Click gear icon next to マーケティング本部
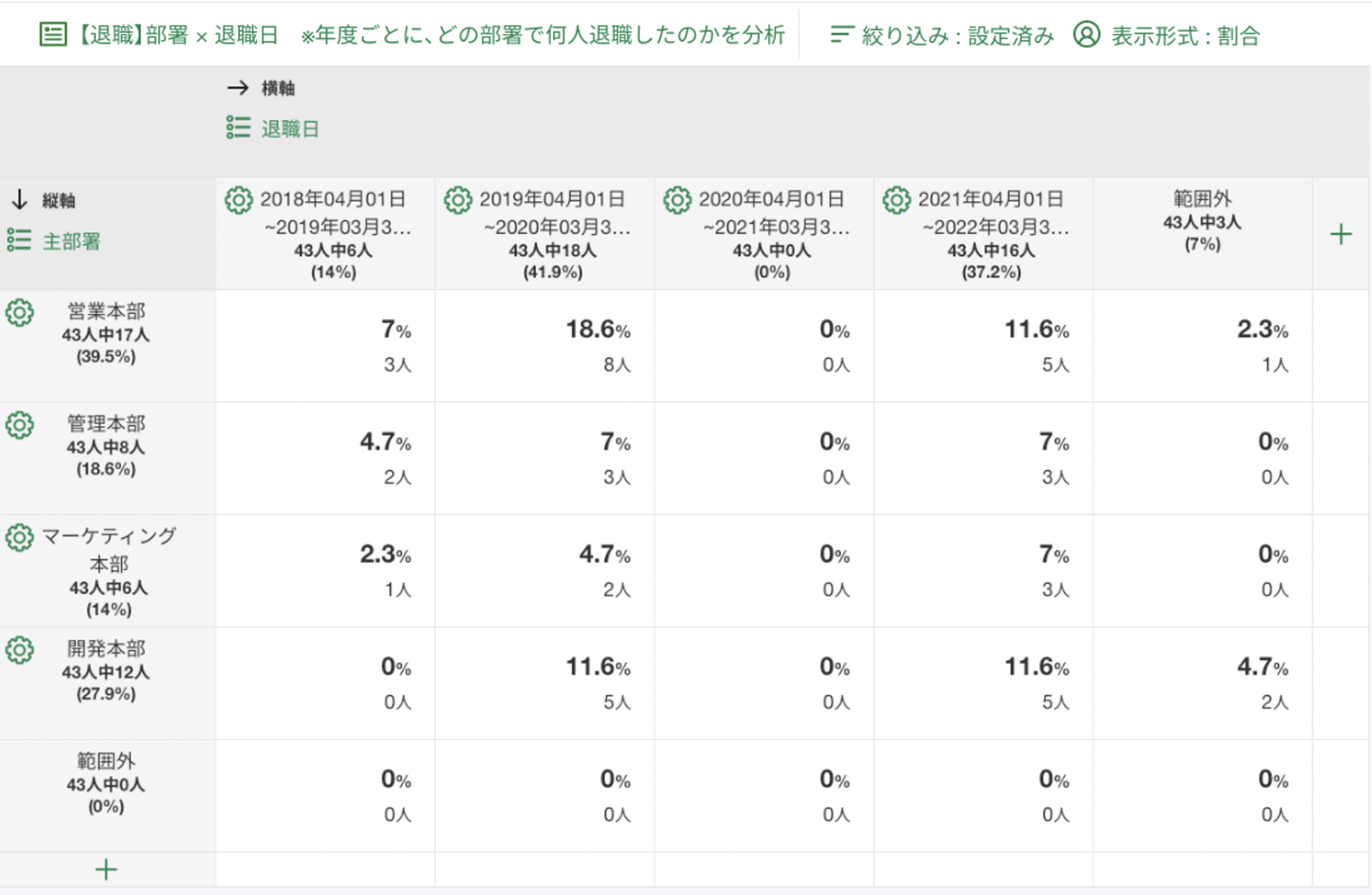1372x895 pixels. (x=20, y=538)
